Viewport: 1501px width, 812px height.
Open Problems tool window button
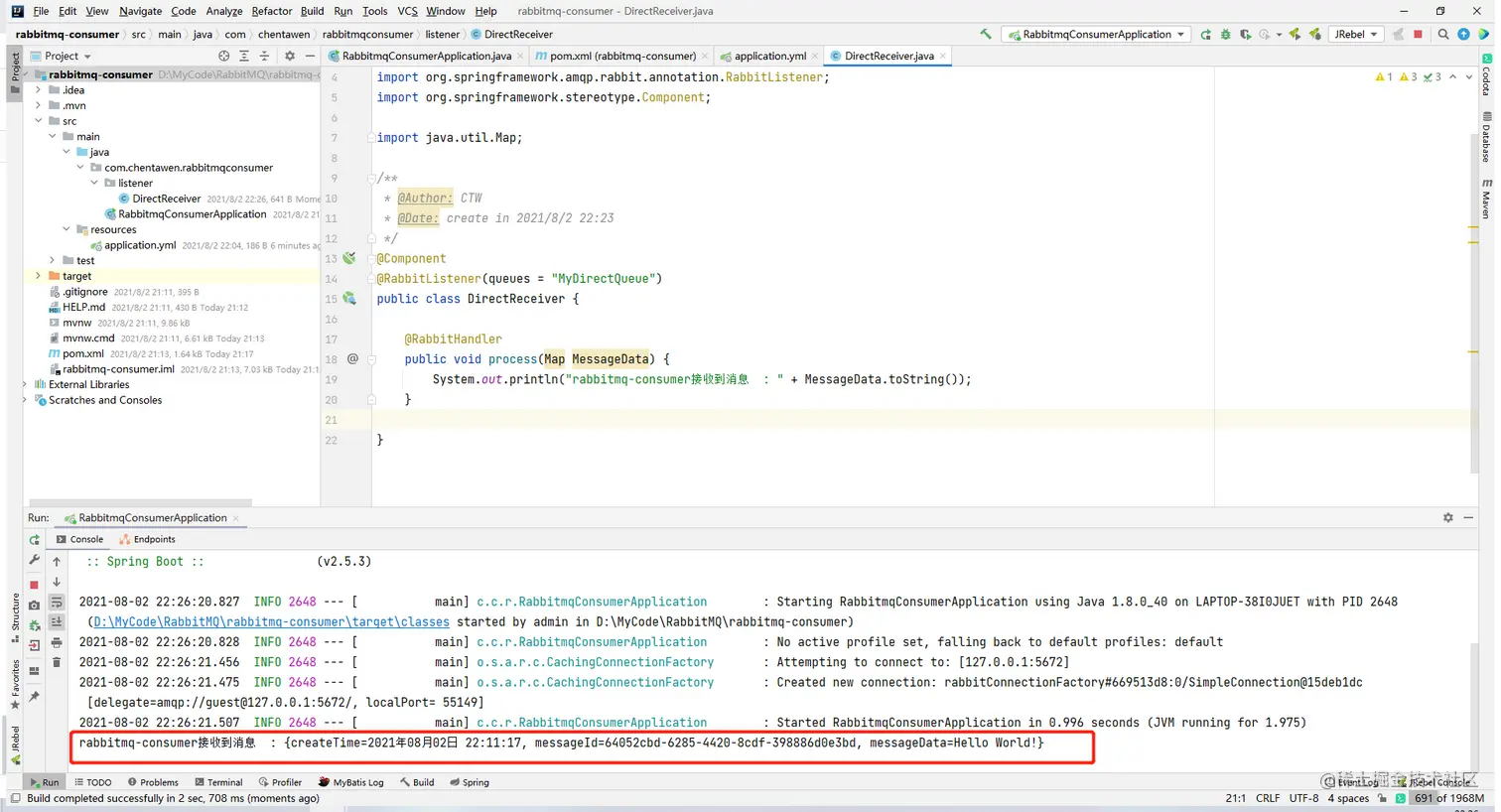point(153,782)
